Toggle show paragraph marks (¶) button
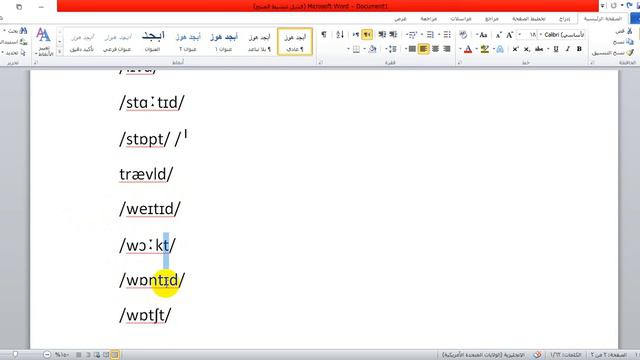This screenshot has height=360, width=640. (x=324, y=34)
